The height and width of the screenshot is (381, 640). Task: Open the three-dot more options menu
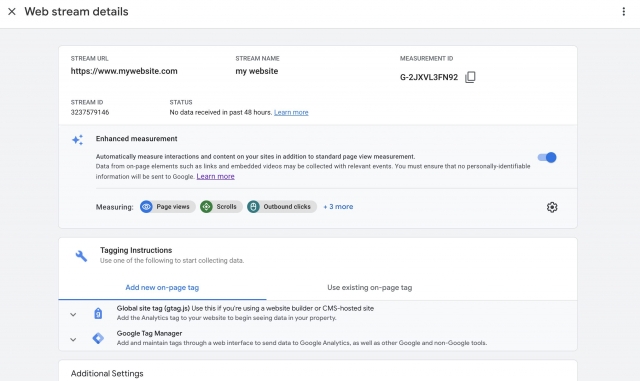(623, 11)
